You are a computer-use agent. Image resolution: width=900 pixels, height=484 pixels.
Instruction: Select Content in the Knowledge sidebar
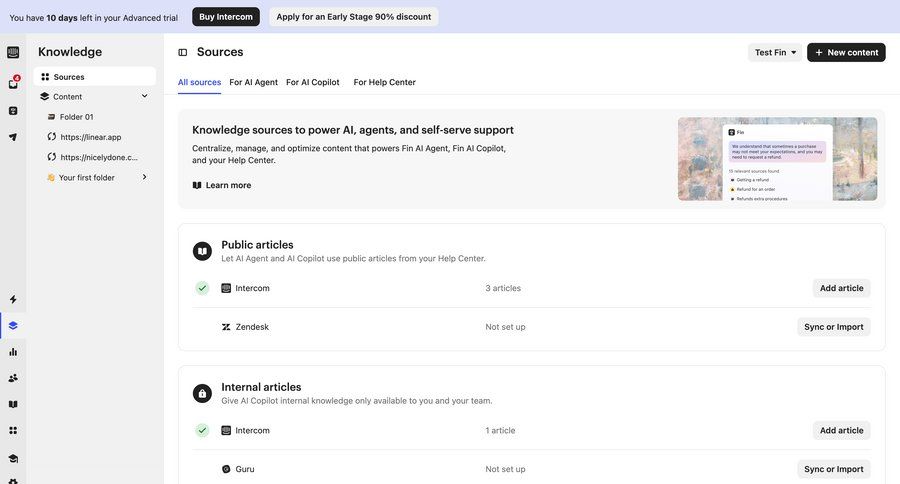pyautogui.click(x=95, y=96)
